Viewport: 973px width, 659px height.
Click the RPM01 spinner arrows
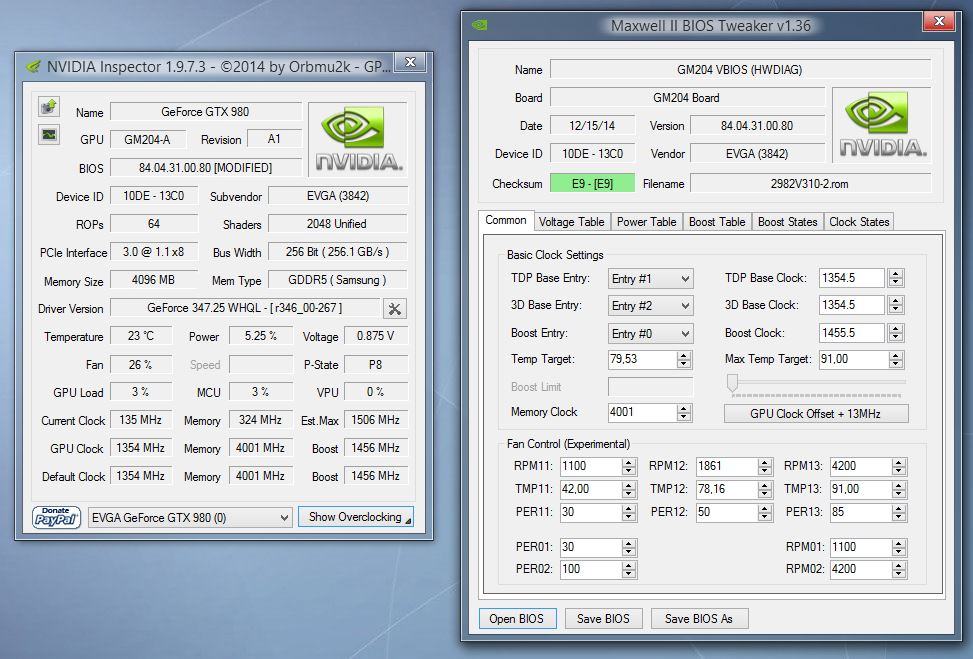[899, 547]
